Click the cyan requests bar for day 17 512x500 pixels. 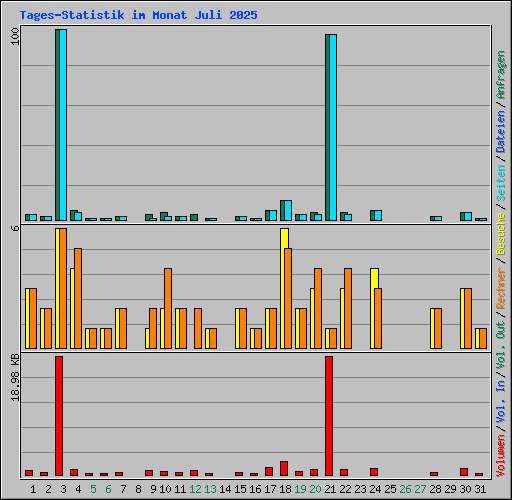273,215
